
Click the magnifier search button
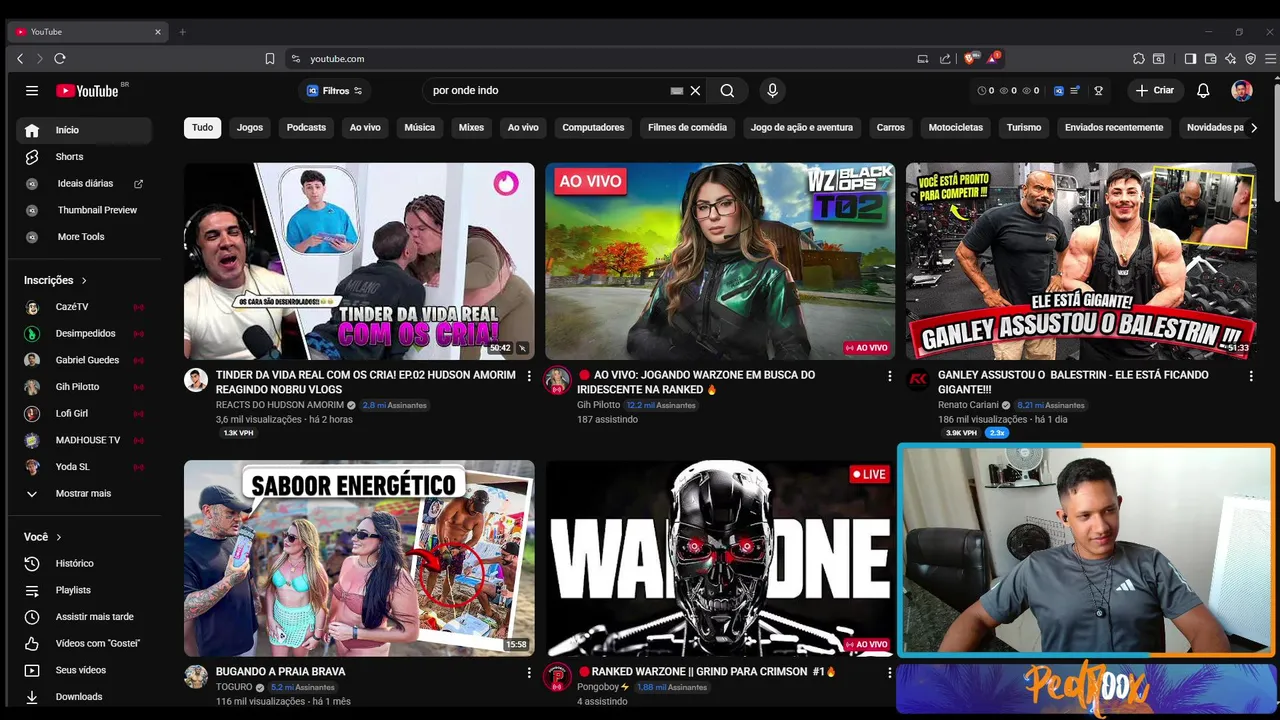pos(727,91)
